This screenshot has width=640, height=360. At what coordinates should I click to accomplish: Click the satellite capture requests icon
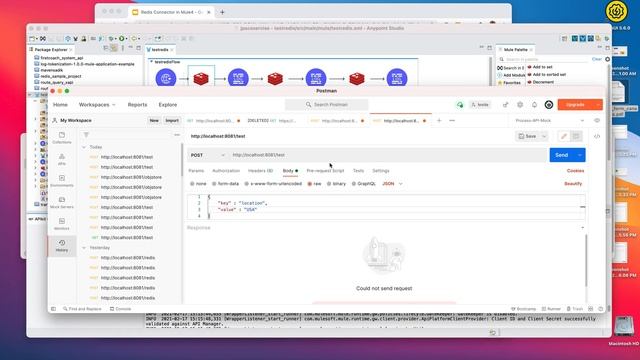coord(506,105)
